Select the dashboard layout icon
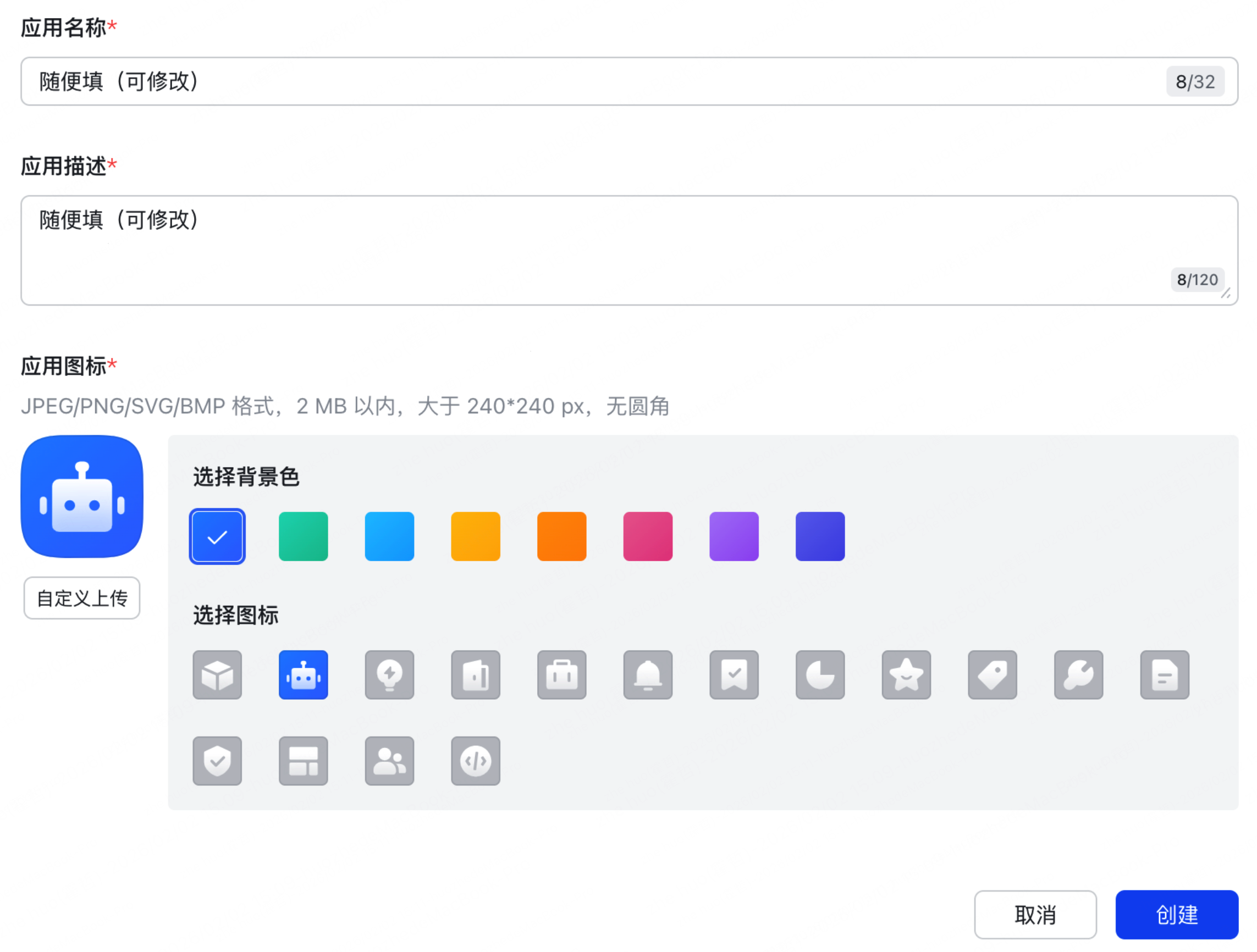Image resolution: width=1257 pixels, height=952 pixels. pyautogui.click(x=304, y=761)
